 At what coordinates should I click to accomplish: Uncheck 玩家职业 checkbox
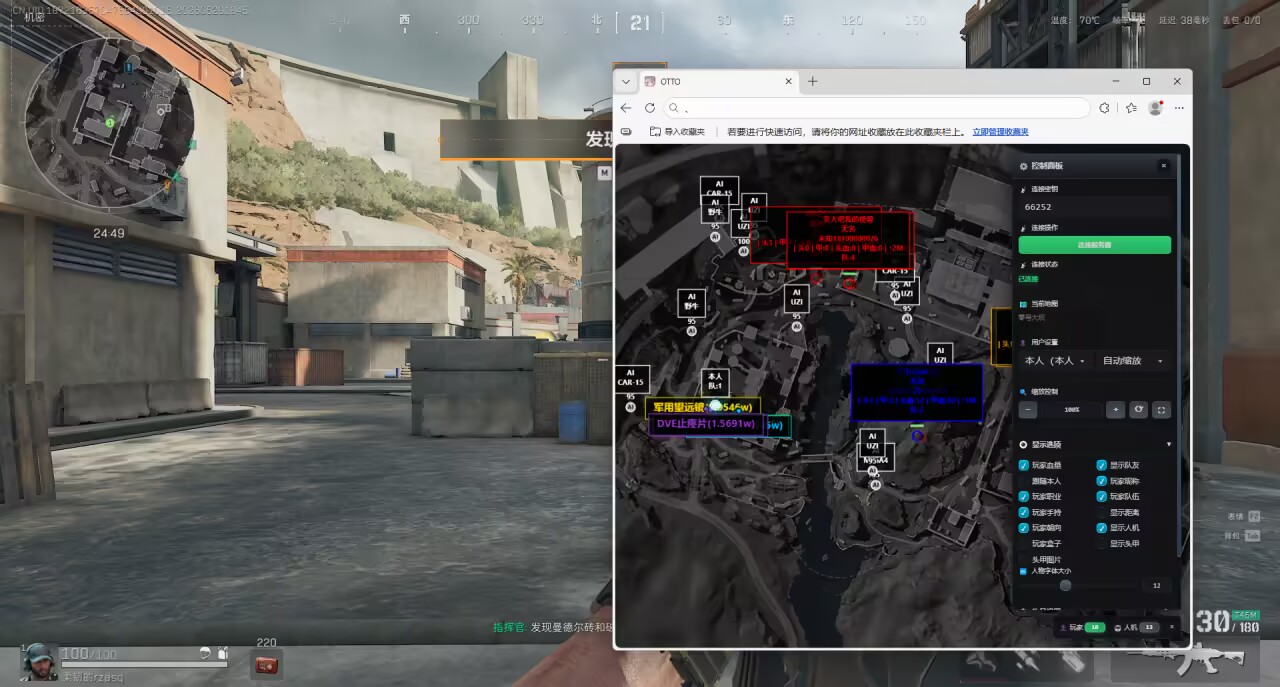coord(1024,496)
